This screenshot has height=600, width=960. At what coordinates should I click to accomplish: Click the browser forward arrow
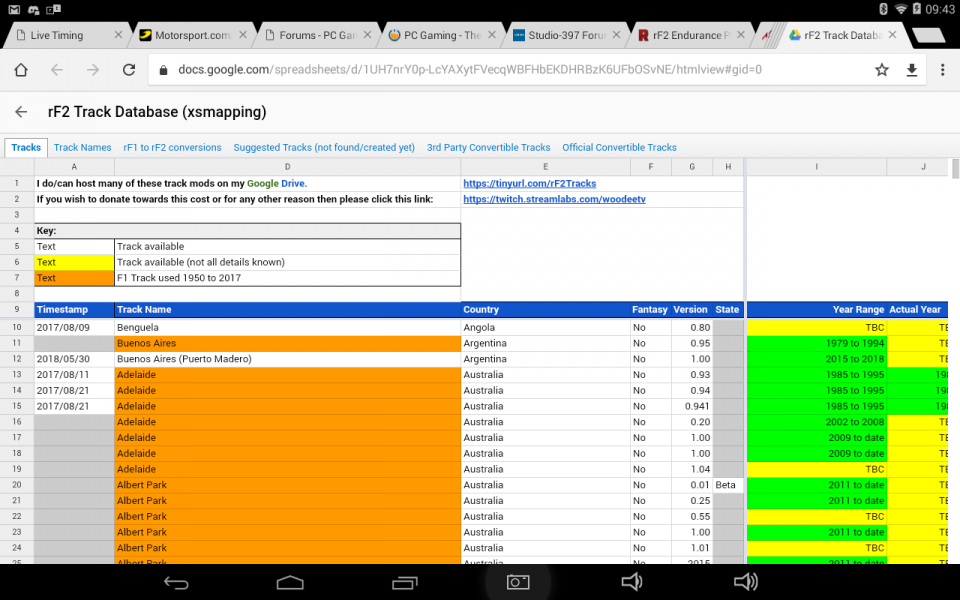92,70
